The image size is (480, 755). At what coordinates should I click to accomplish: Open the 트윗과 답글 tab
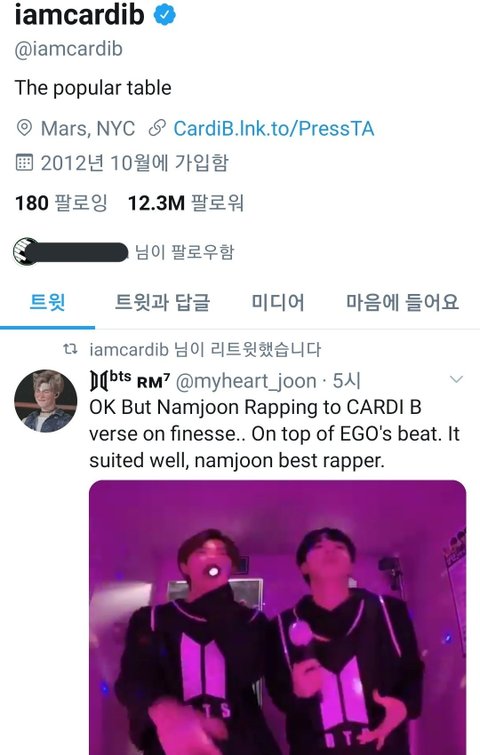tap(162, 302)
